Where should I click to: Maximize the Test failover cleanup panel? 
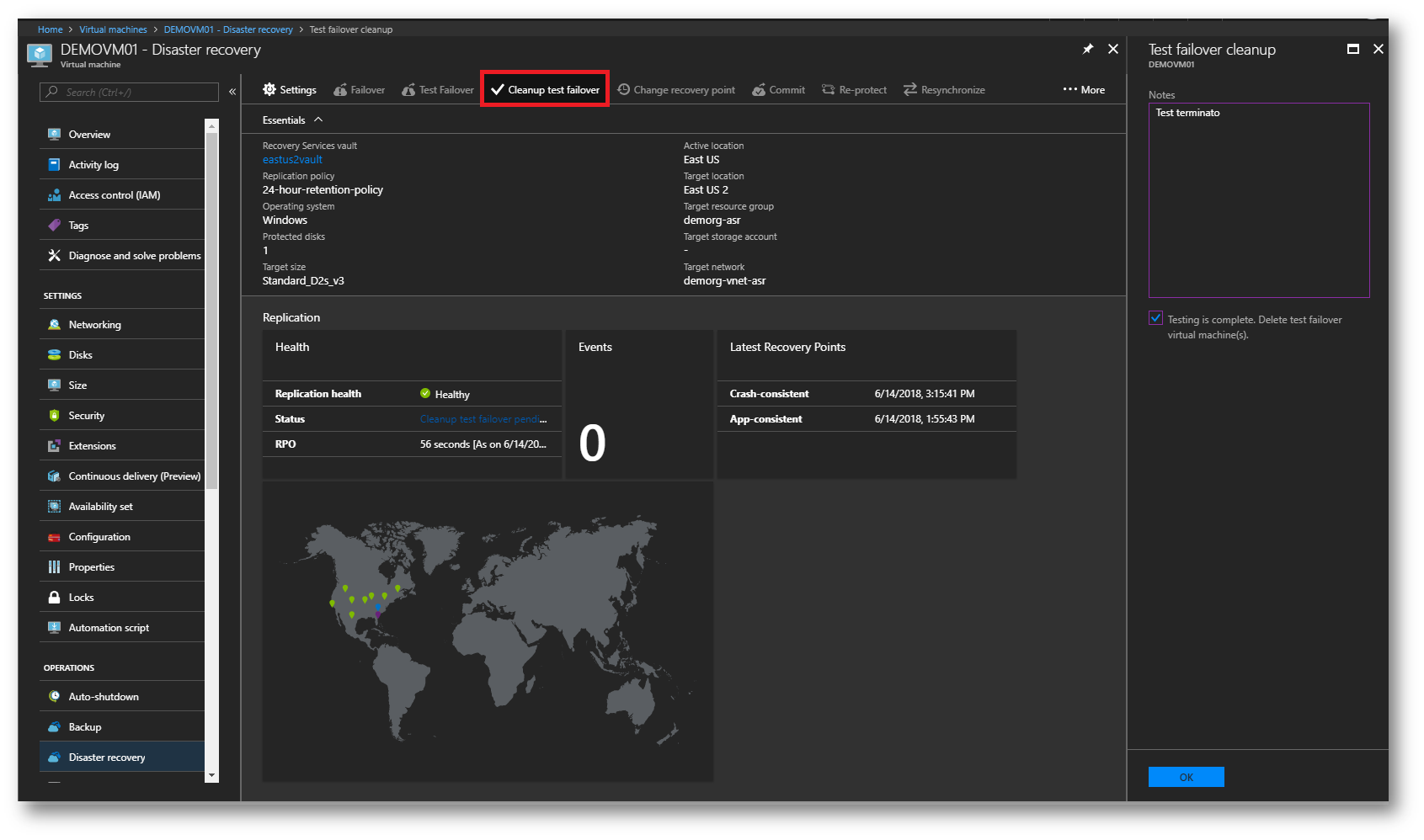point(1352,49)
